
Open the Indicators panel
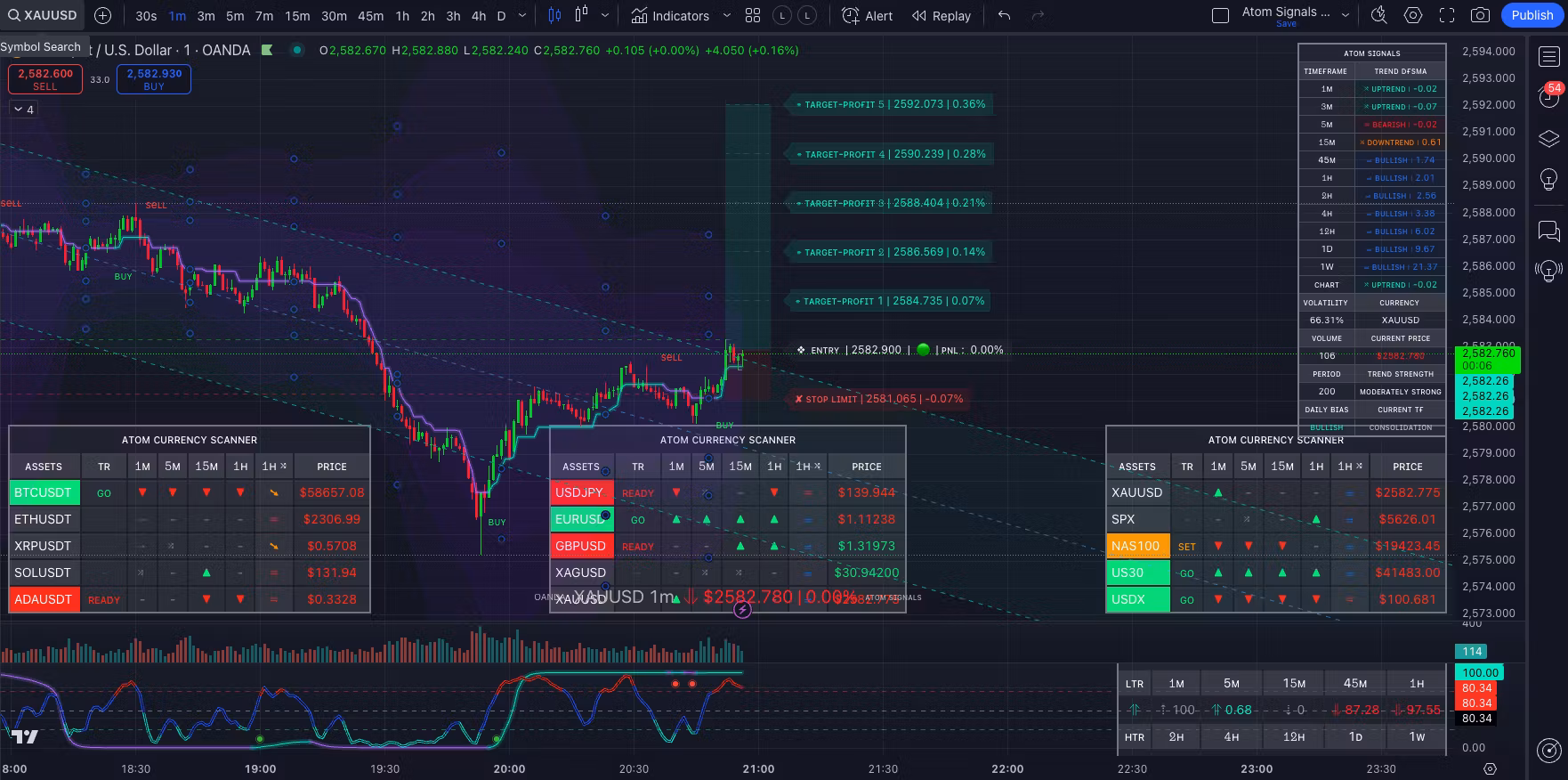pyautogui.click(x=670, y=15)
